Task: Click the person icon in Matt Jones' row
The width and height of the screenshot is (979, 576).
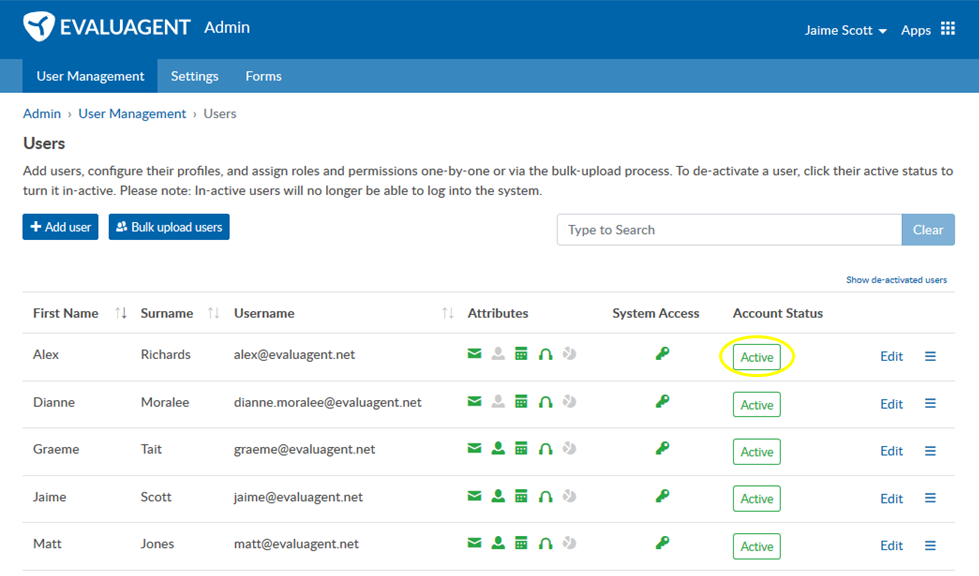Action: tap(498, 543)
